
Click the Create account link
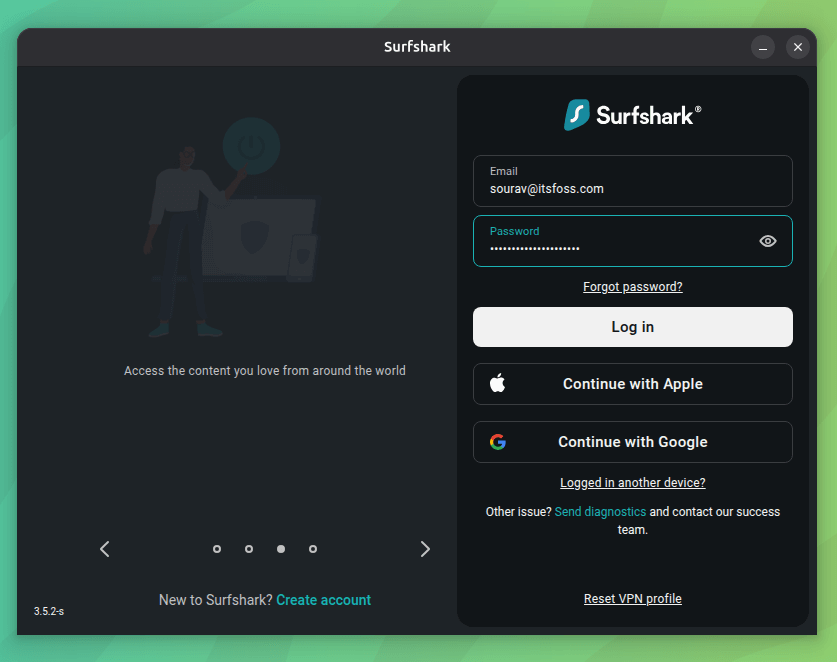point(323,600)
